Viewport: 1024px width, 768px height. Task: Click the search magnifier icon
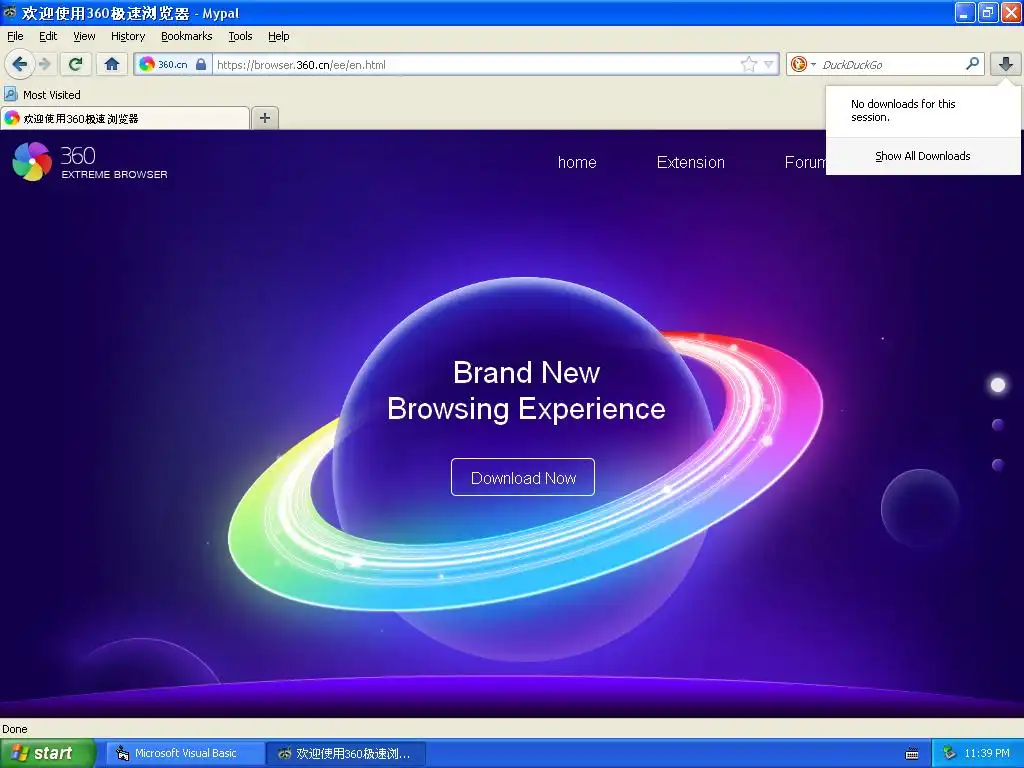pos(972,63)
